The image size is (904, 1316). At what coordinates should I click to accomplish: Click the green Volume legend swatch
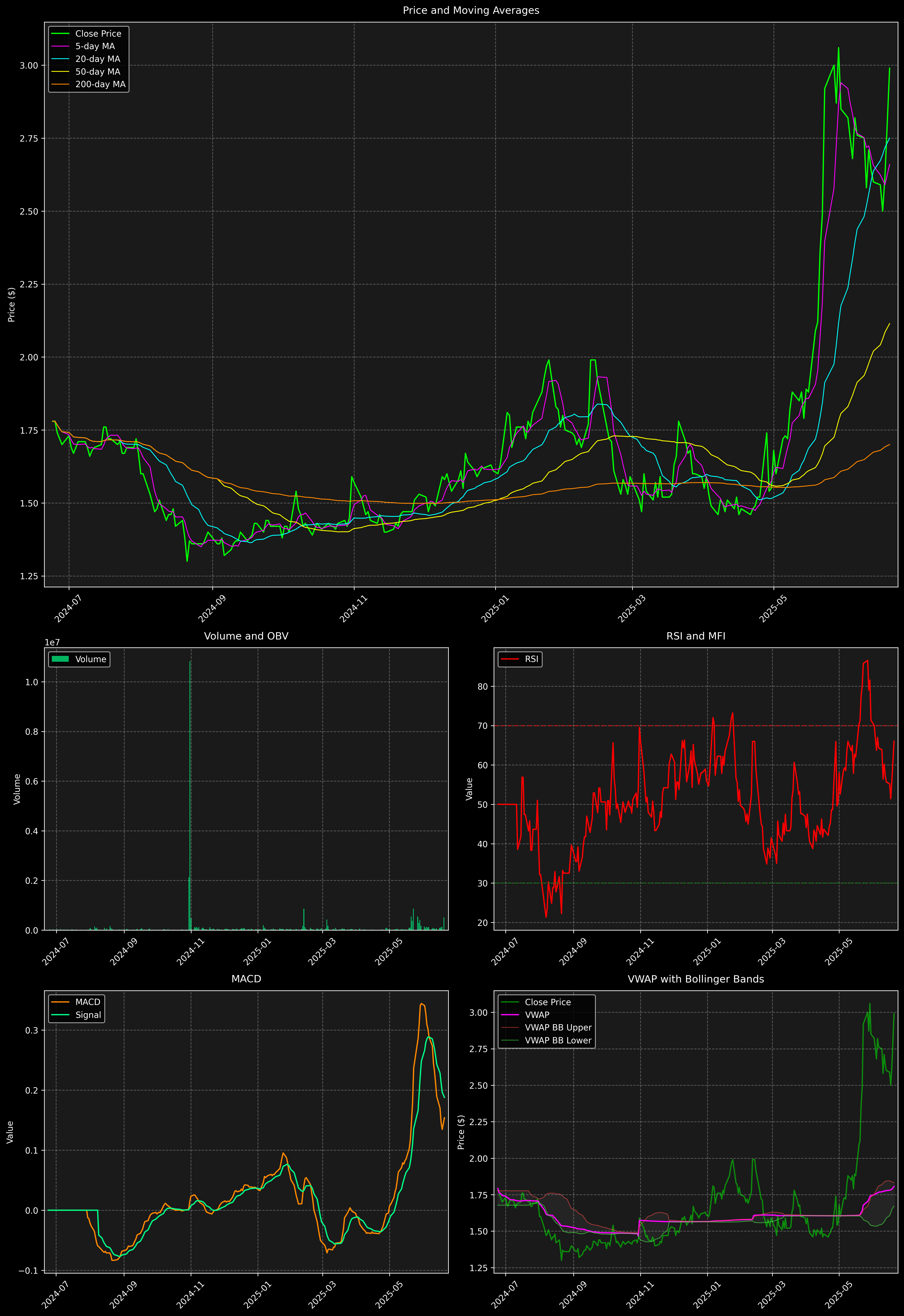(x=60, y=659)
